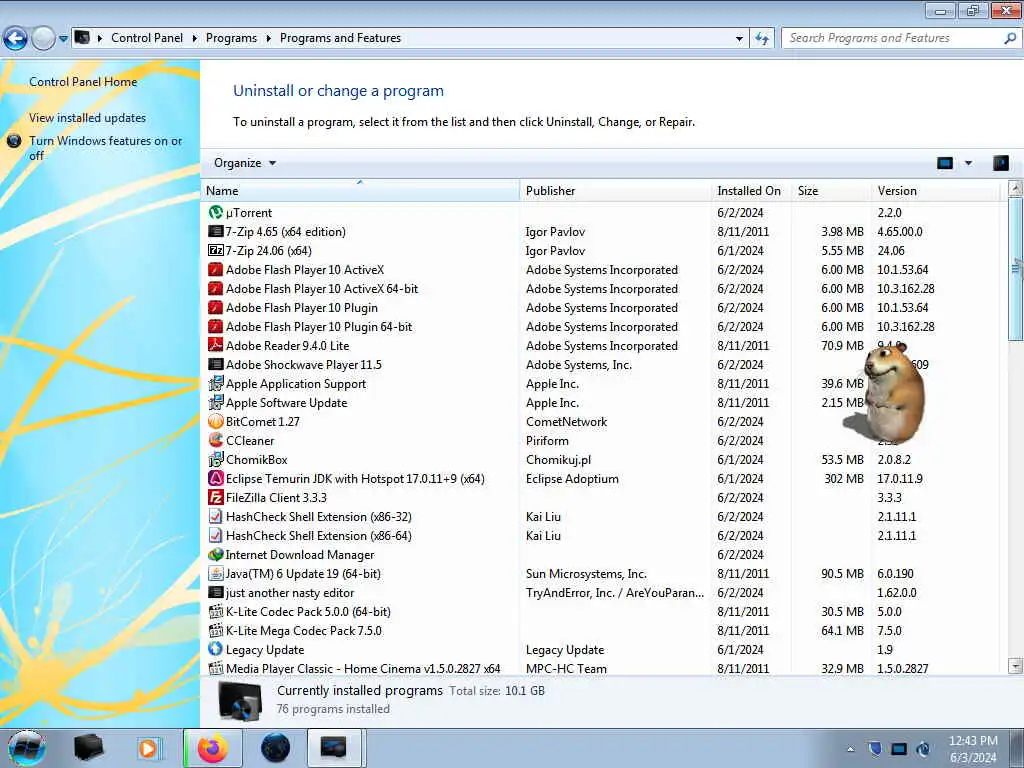1024x768 pixels.
Task: Click the 302 MB size cell
Action: point(844,479)
